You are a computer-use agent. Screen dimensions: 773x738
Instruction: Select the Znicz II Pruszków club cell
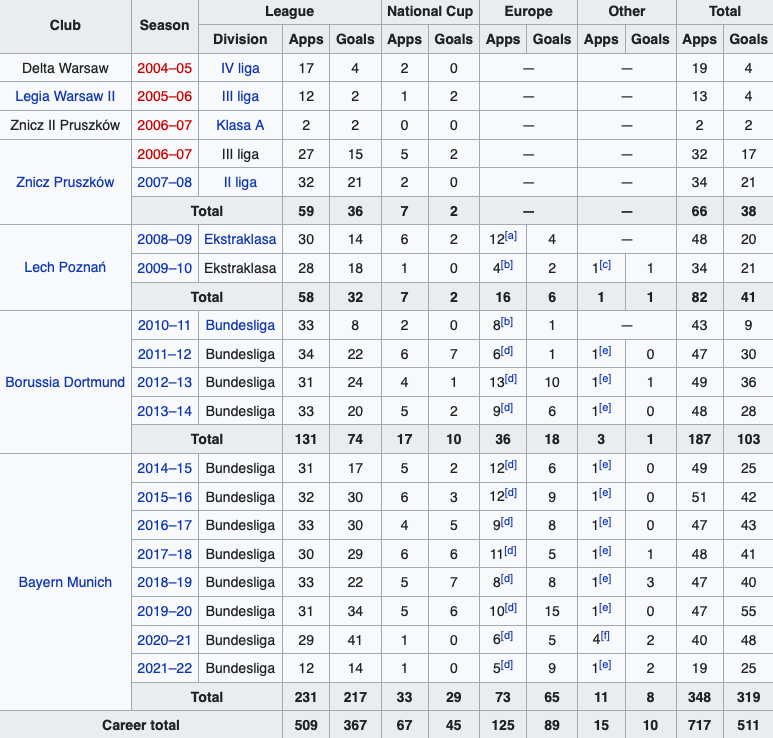tap(65, 125)
